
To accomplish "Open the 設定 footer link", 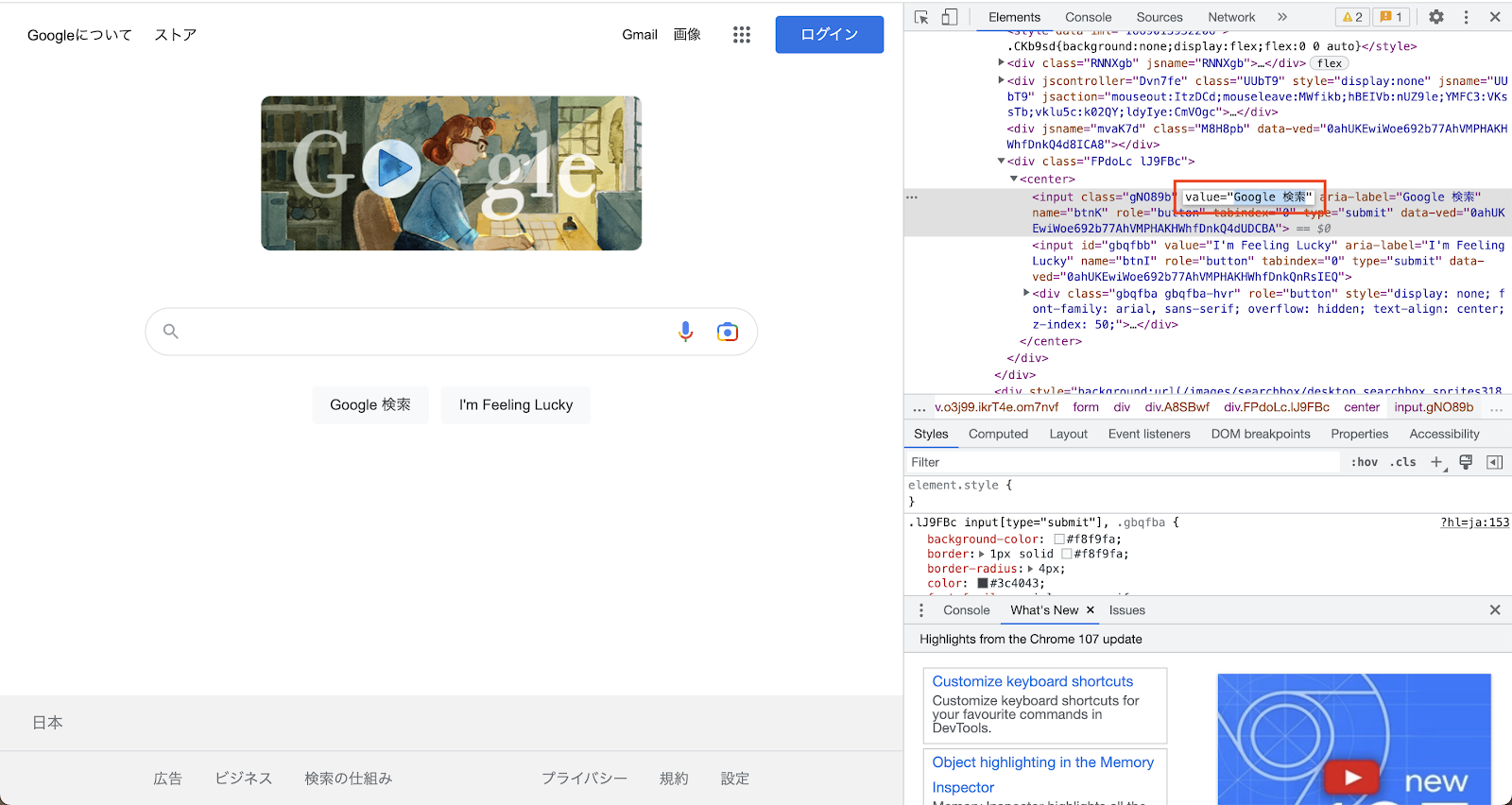I will [x=734, y=779].
